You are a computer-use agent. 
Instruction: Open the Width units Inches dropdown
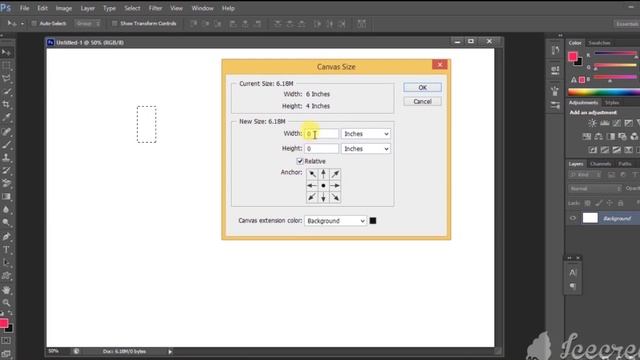tap(366, 134)
